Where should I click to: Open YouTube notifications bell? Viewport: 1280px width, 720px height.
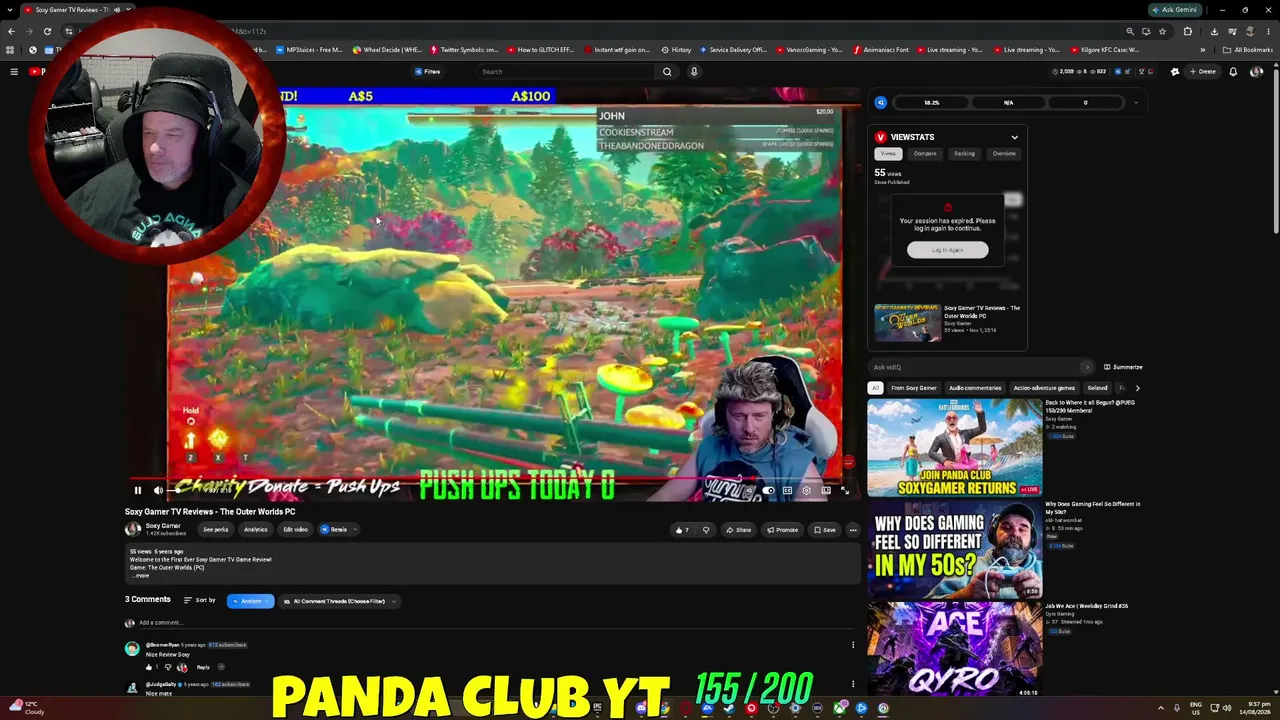1233,72
